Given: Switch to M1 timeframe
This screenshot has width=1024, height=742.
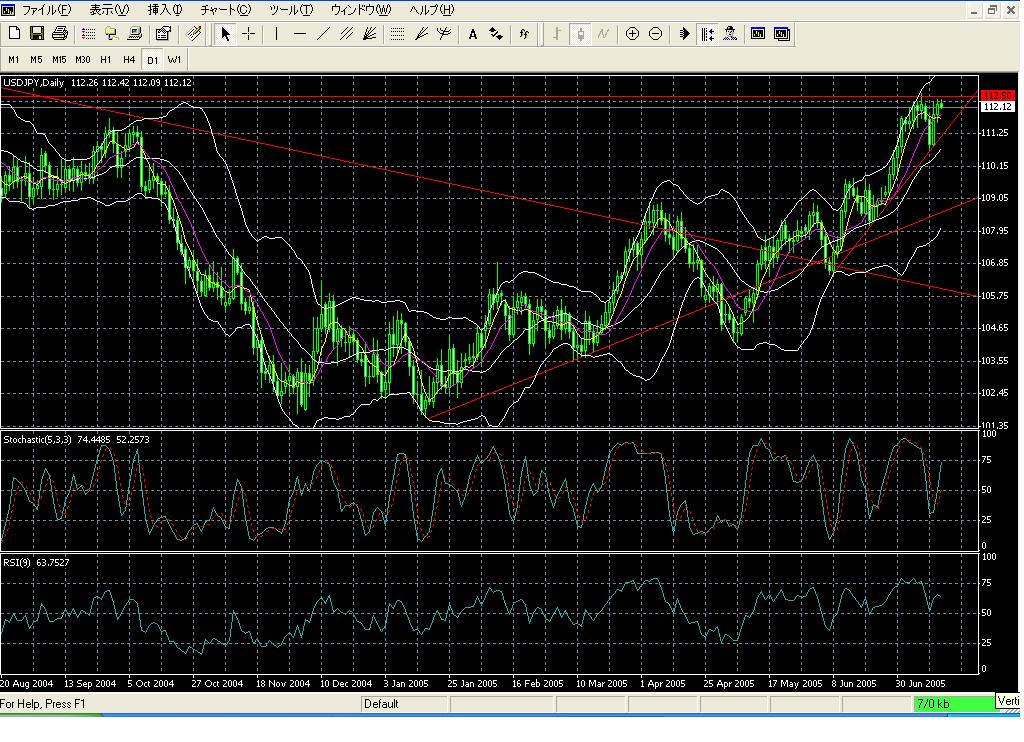Looking at the screenshot, I should pyautogui.click(x=14, y=59).
